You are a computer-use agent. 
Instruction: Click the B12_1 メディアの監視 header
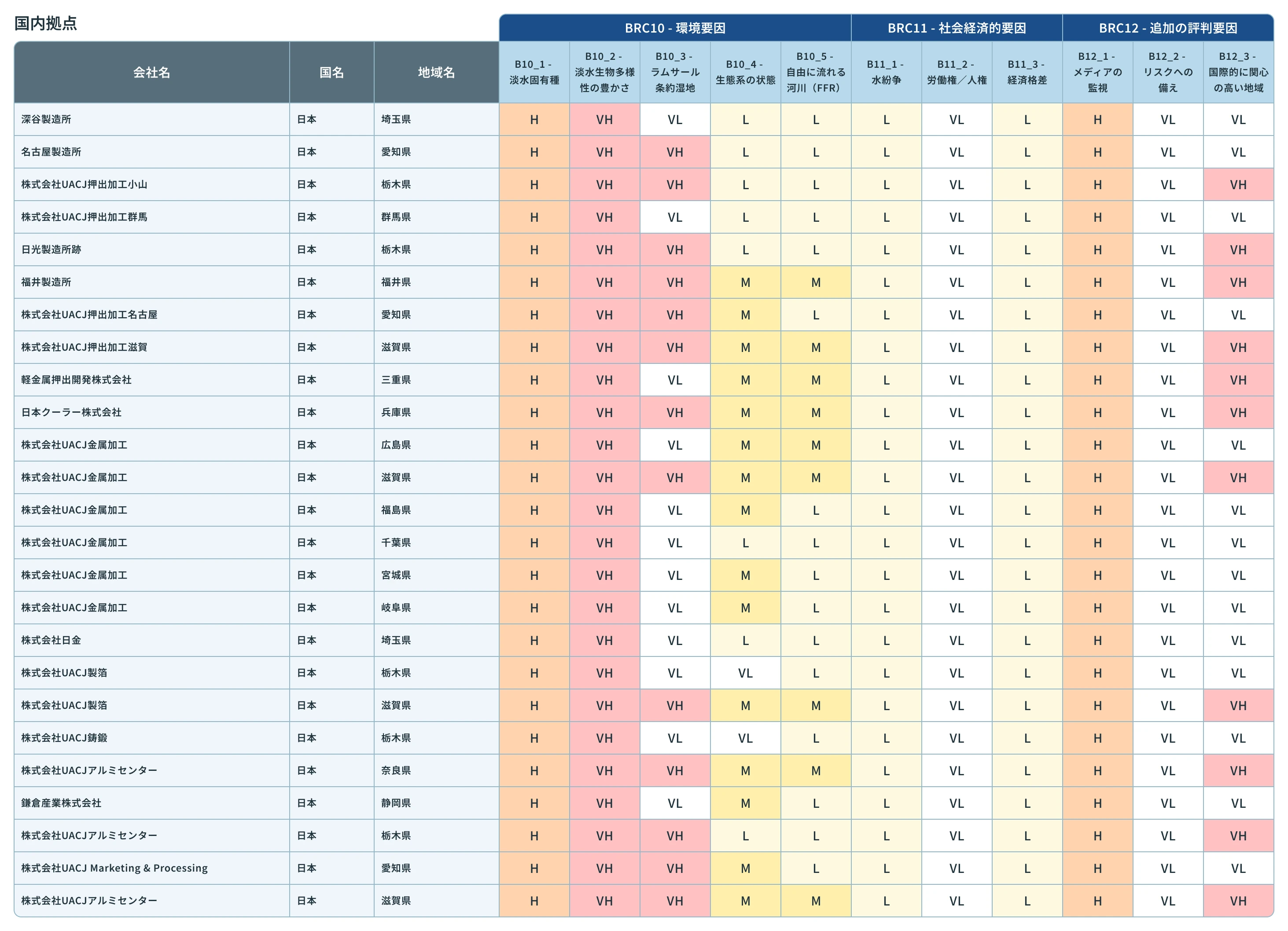[x=1098, y=72]
